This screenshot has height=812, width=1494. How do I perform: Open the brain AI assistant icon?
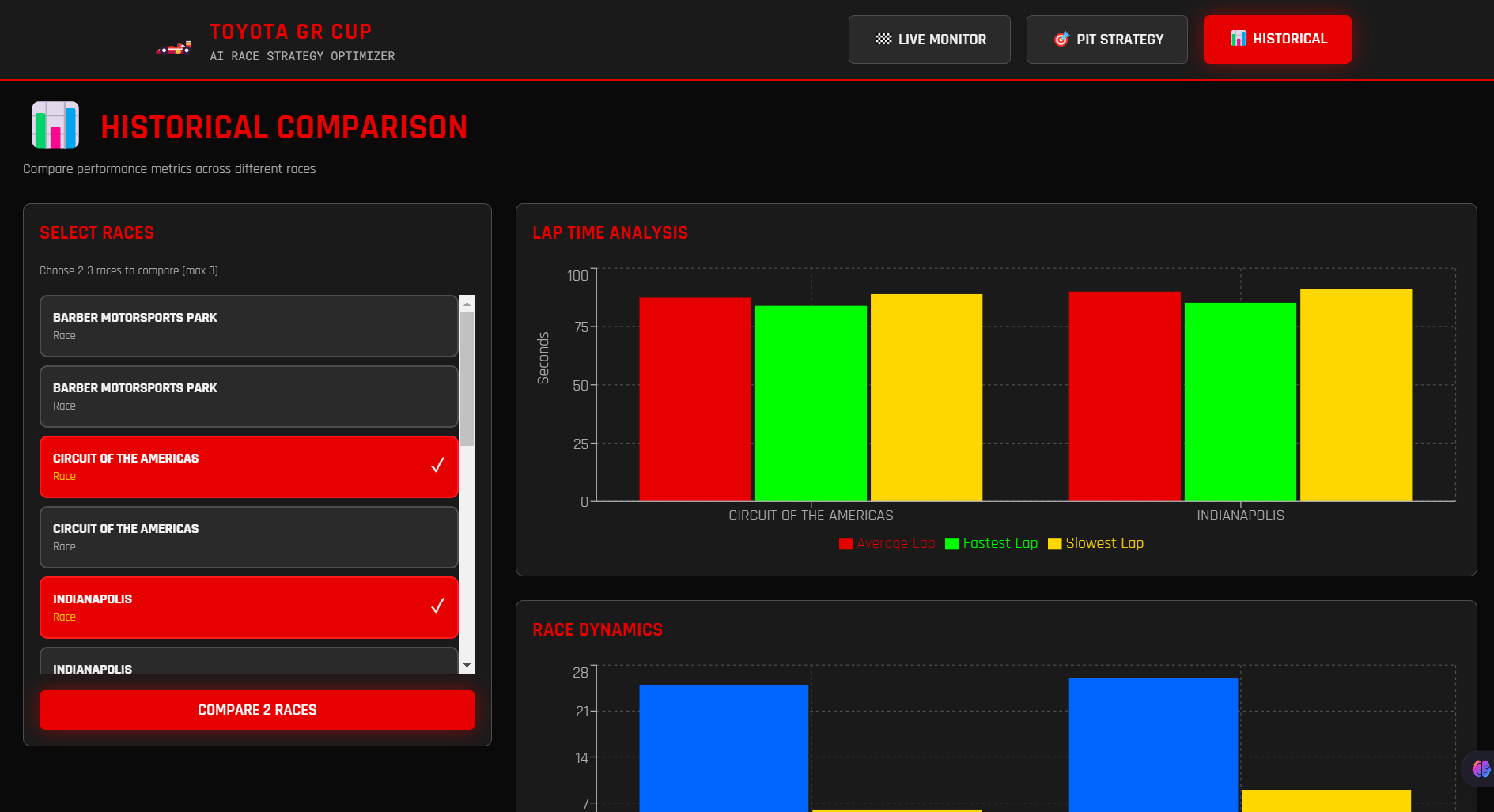(1481, 769)
